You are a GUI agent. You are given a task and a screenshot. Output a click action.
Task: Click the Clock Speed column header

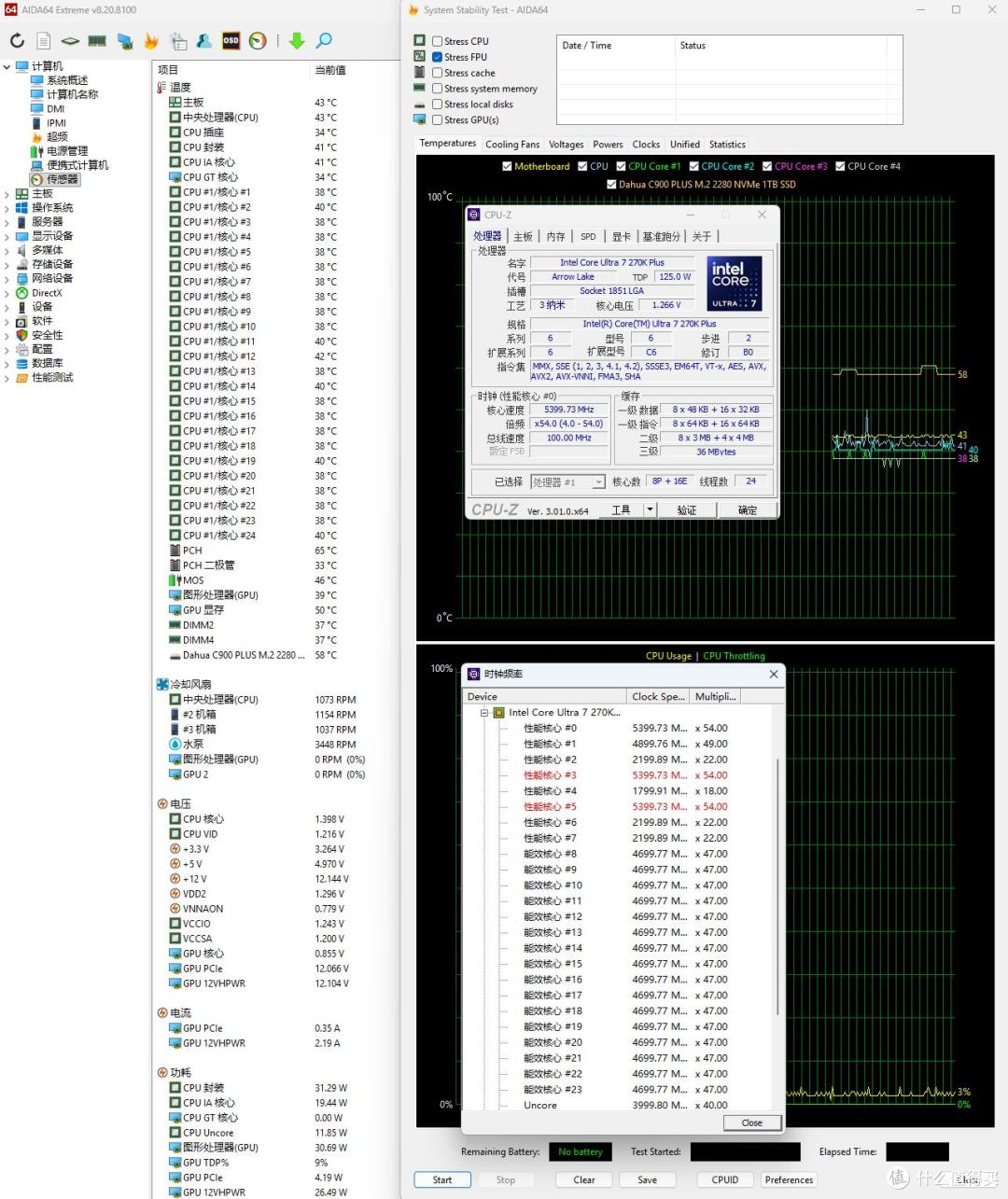tap(658, 696)
